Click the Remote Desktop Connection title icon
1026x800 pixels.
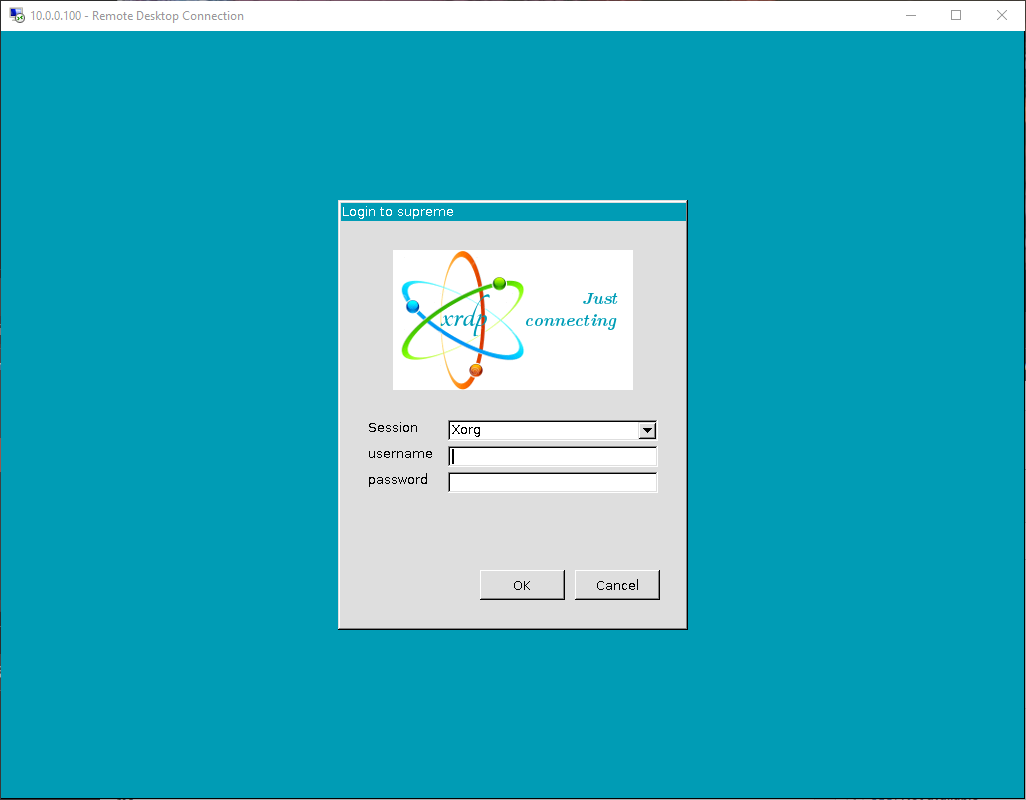[17, 15]
